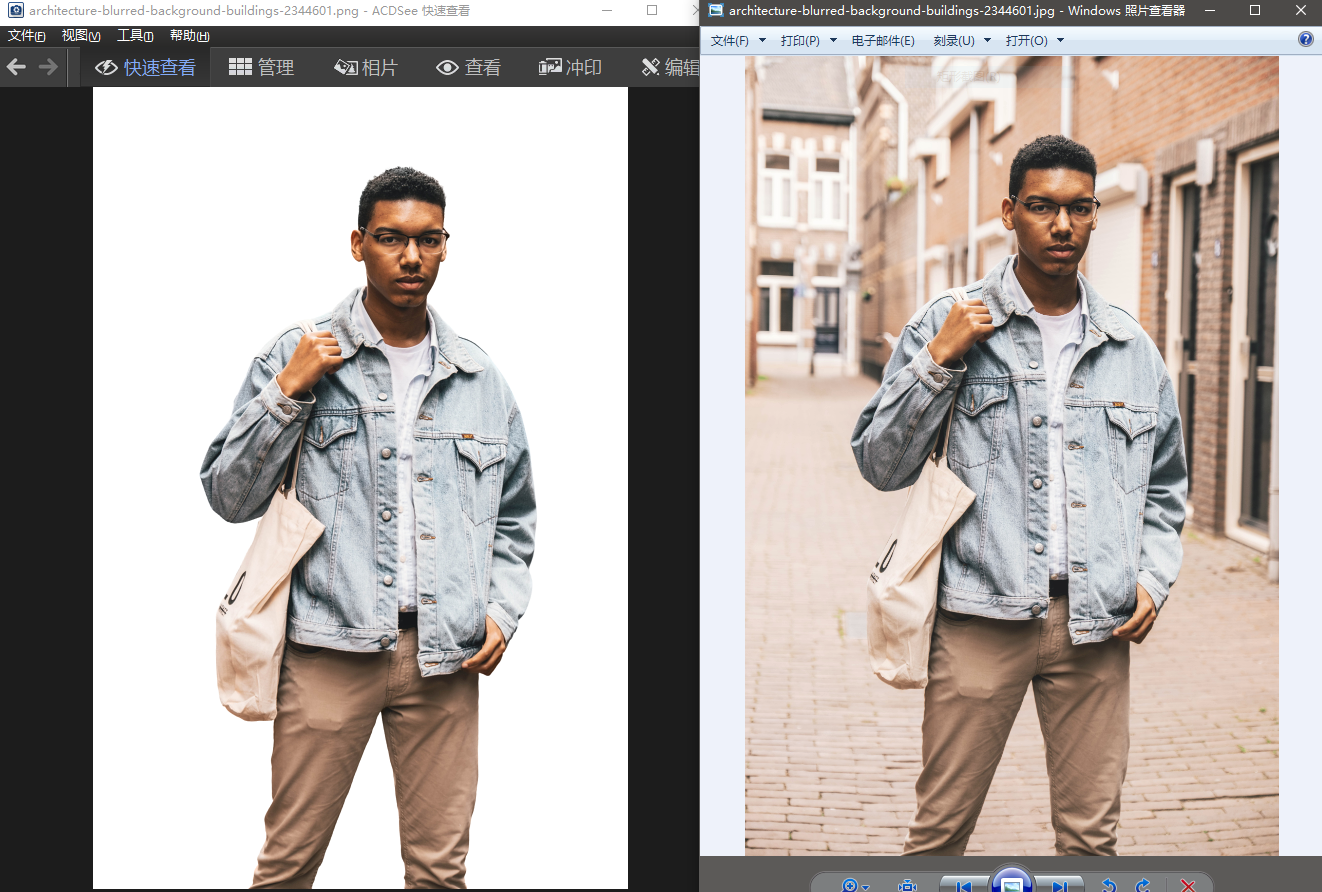Image resolution: width=1322 pixels, height=892 pixels.
Task: Open ACDSee 工具(T) menu
Action: tap(135, 36)
